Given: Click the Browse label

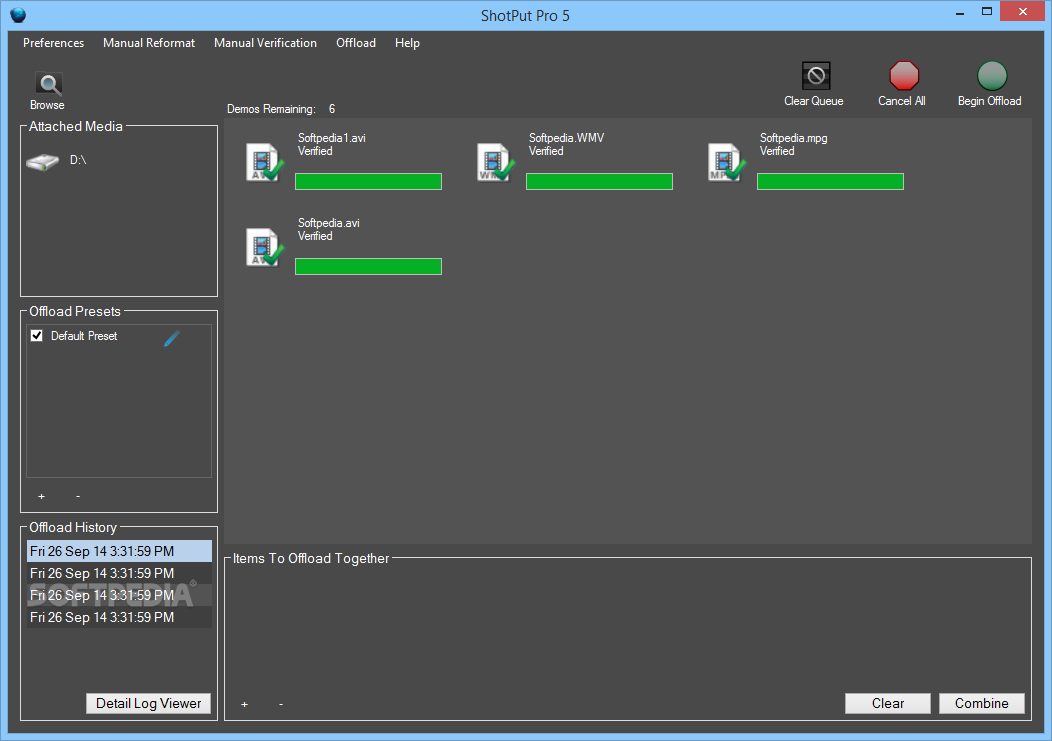Looking at the screenshot, I should pyautogui.click(x=47, y=105).
